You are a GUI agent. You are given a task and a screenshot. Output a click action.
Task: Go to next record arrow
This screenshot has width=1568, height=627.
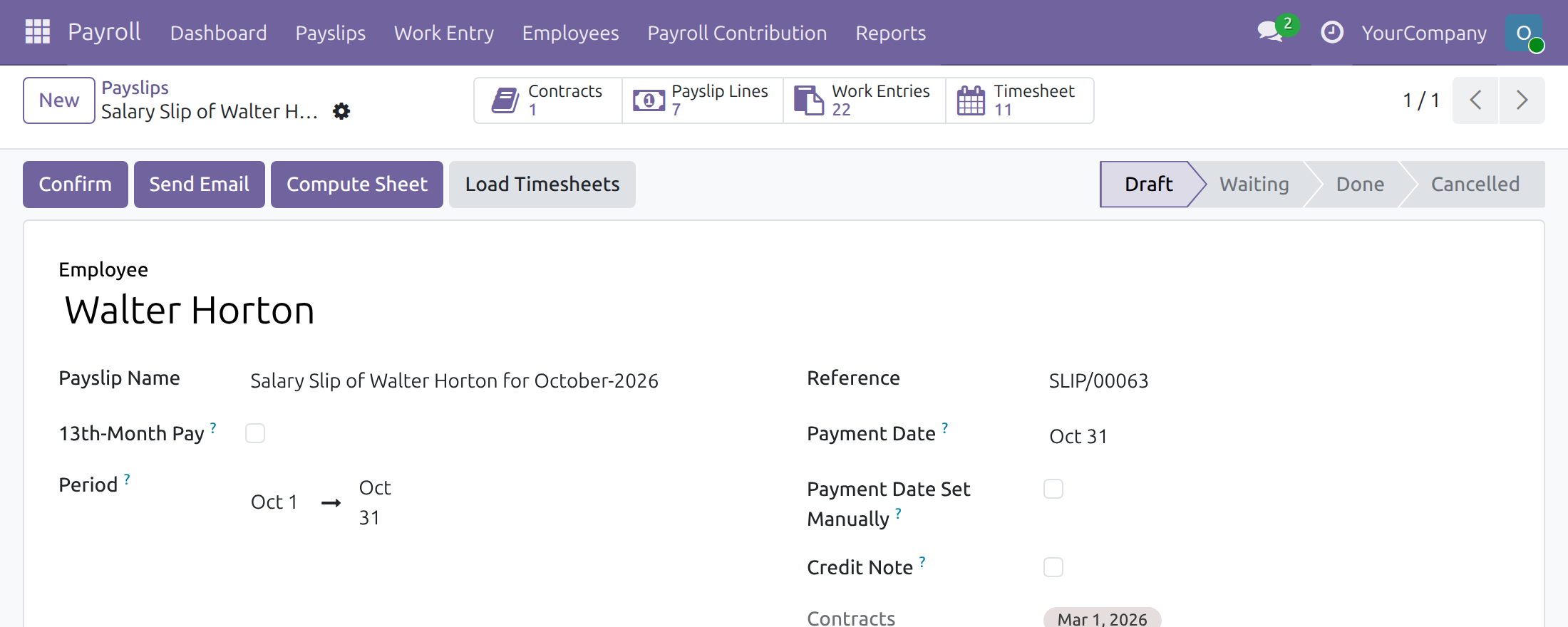click(x=1522, y=100)
